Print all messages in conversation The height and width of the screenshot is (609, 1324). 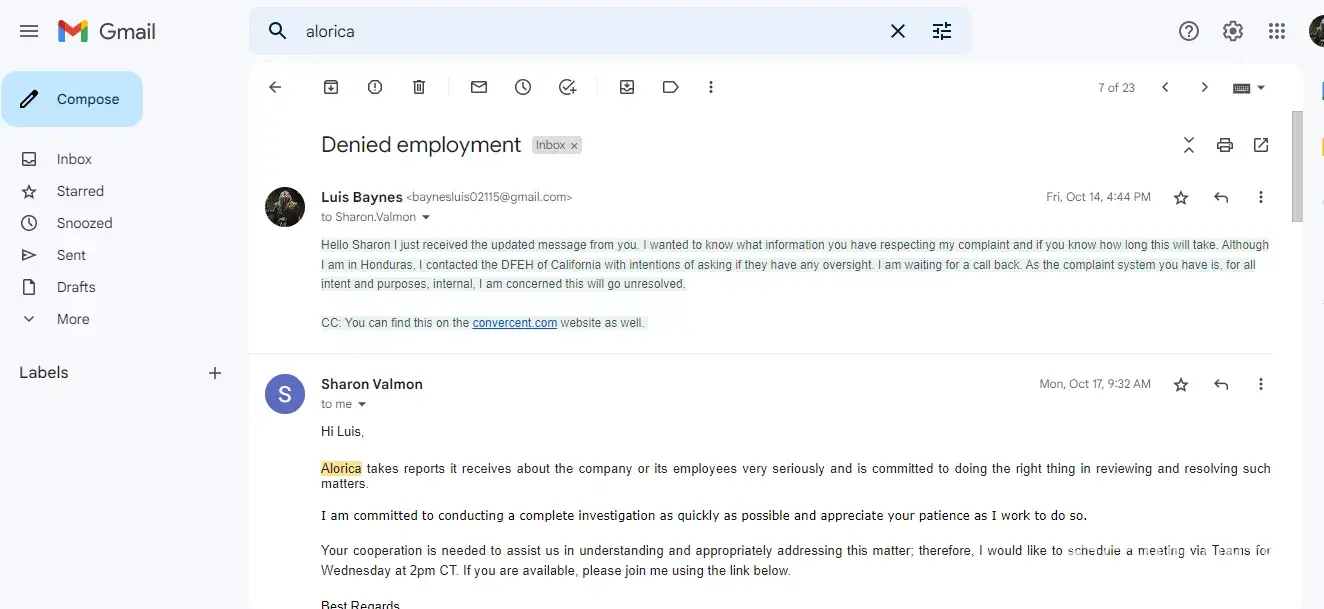1225,145
